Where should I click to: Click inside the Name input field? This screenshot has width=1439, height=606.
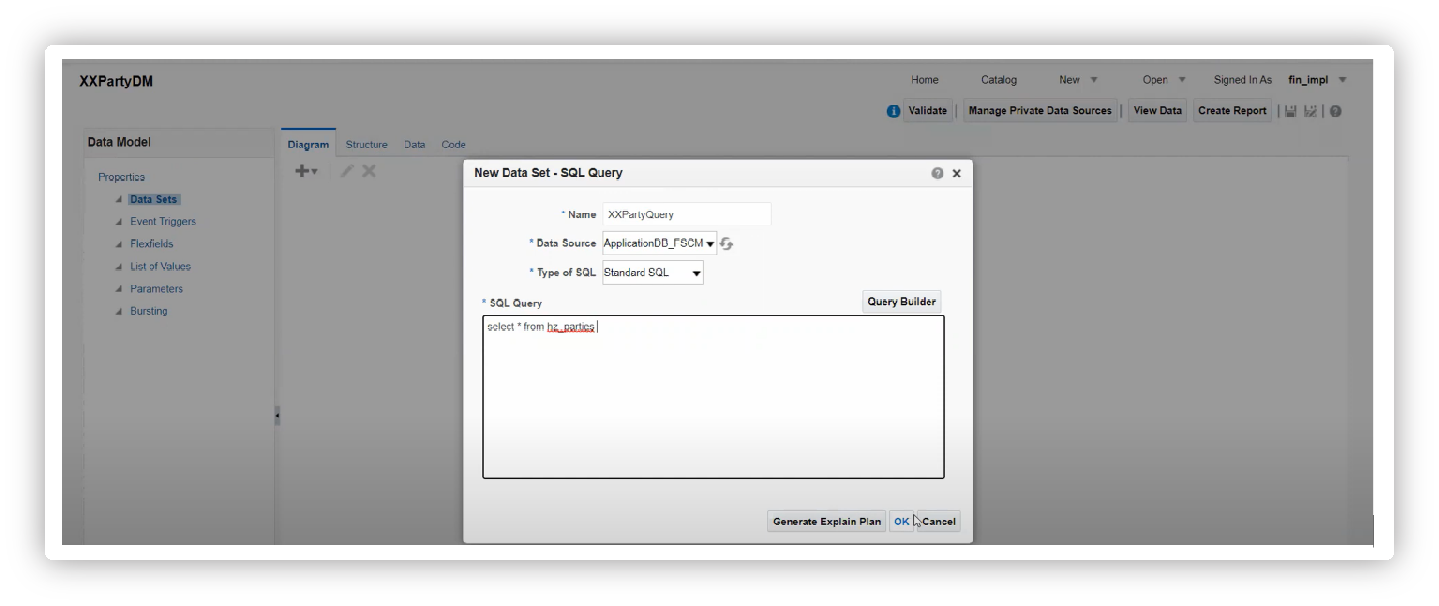(x=686, y=213)
